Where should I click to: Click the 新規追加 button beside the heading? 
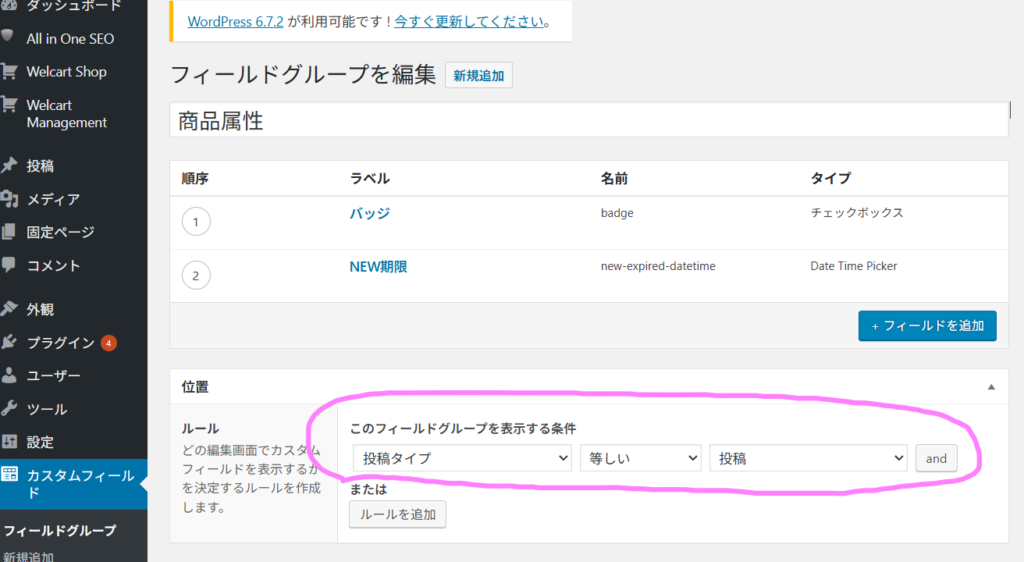point(478,75)
